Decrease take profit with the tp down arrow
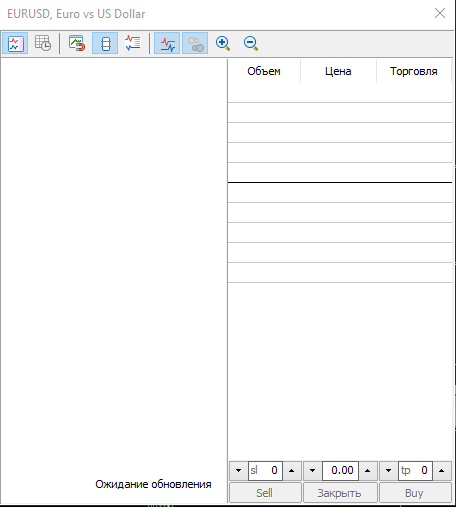Image resolution: width=456 pixels, height=507 pixels. (389, 471)
